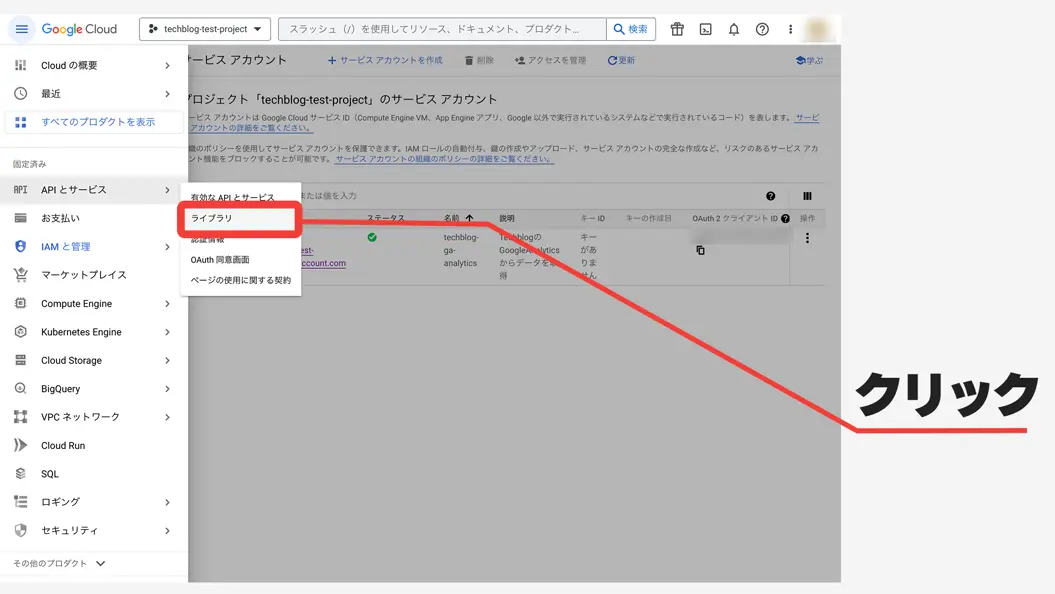Image resolution: width=1055 pixels, height=594 pixels.
Task: Click the recent clock icon
Action: click(21, 94)
